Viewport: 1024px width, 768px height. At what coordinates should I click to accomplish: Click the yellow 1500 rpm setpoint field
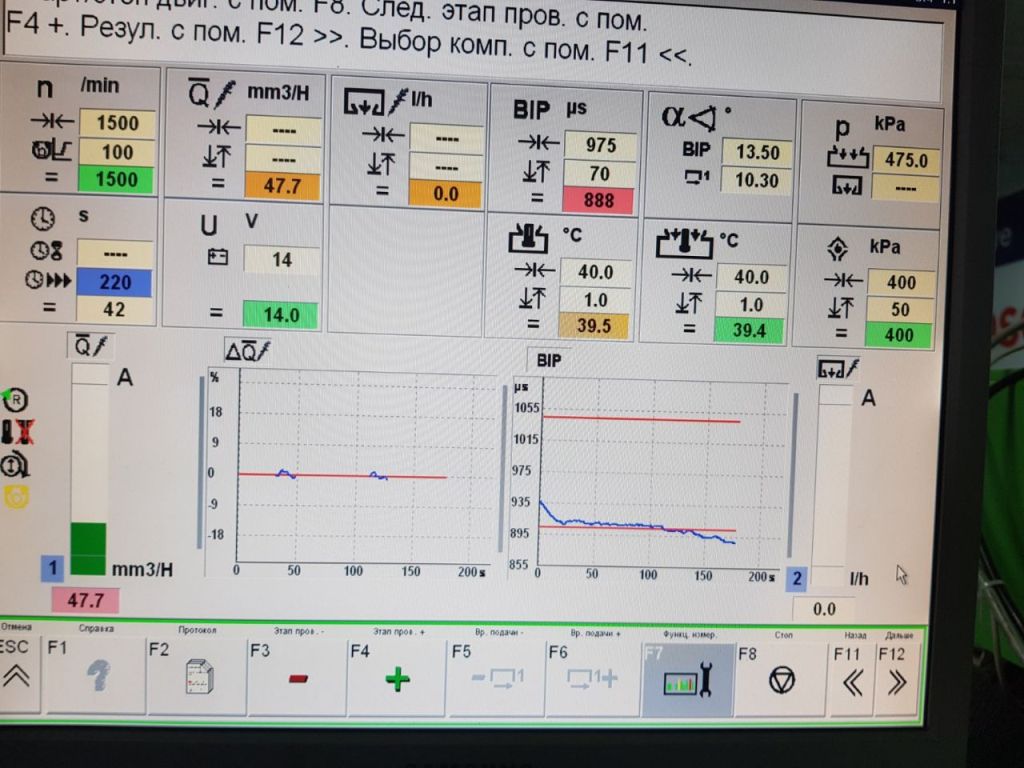118,123
